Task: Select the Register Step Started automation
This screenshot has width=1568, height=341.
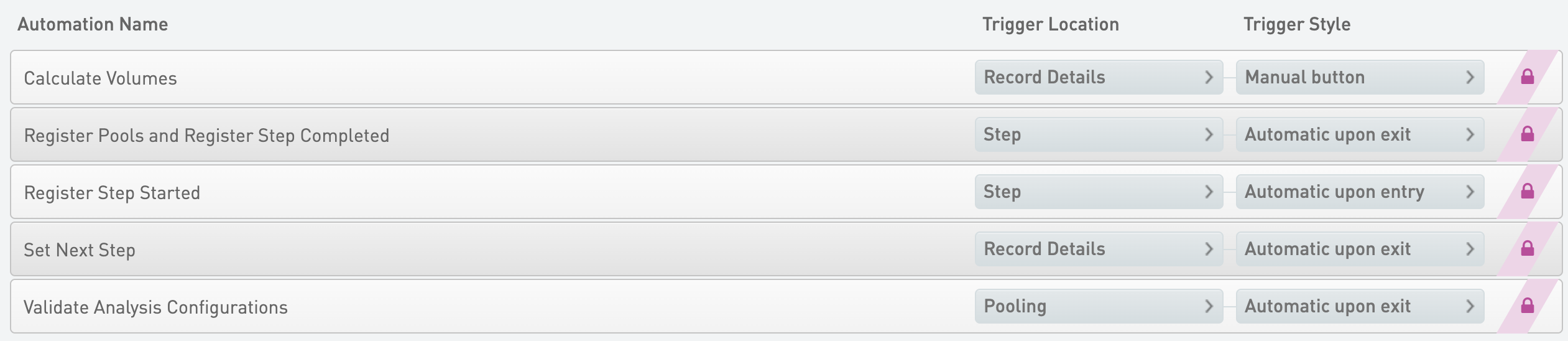Action: tap(786, 192)
